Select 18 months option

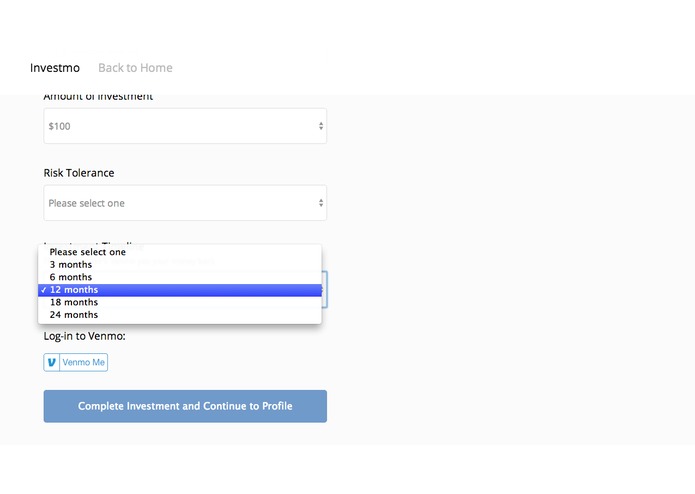coord(180,302)
